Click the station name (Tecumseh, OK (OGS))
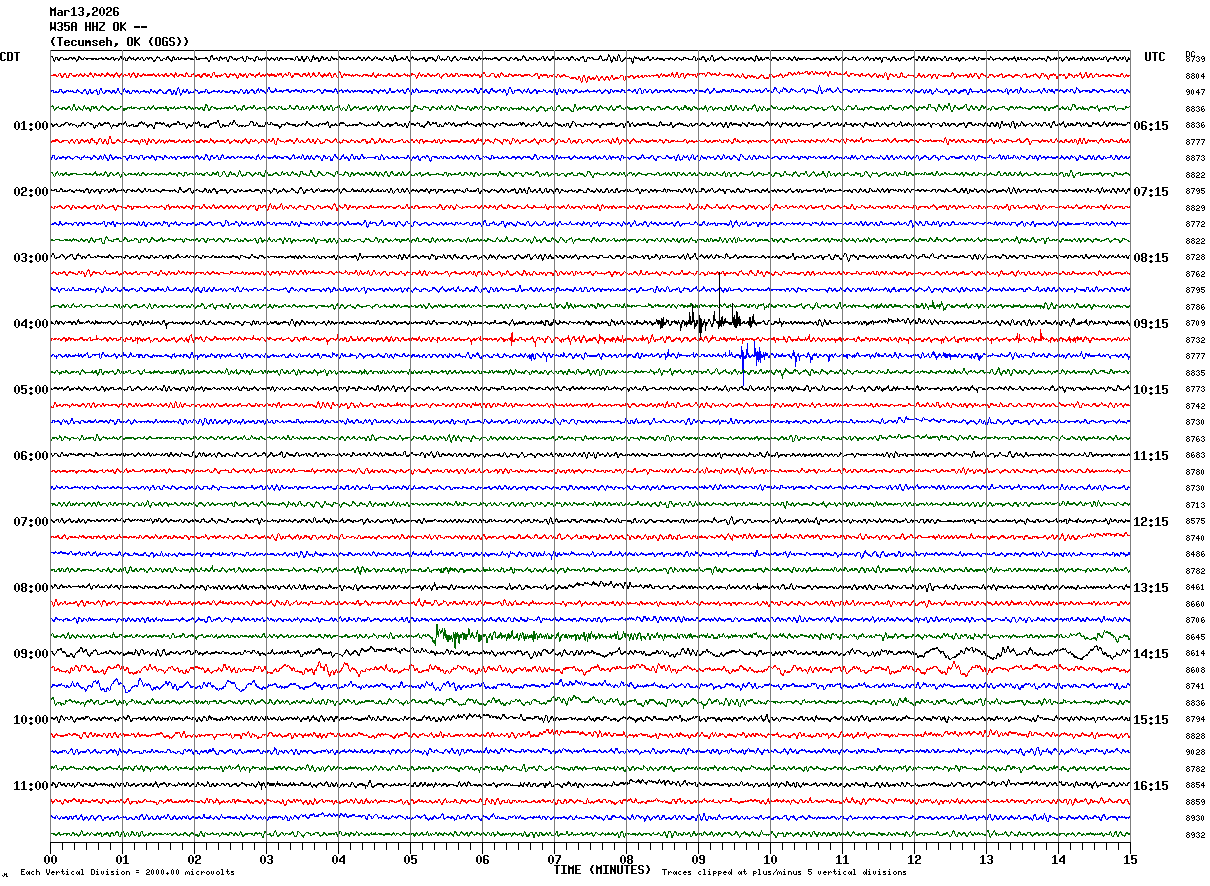The height and width of the screenshot is (886, 1210). [x=119, y=42]
